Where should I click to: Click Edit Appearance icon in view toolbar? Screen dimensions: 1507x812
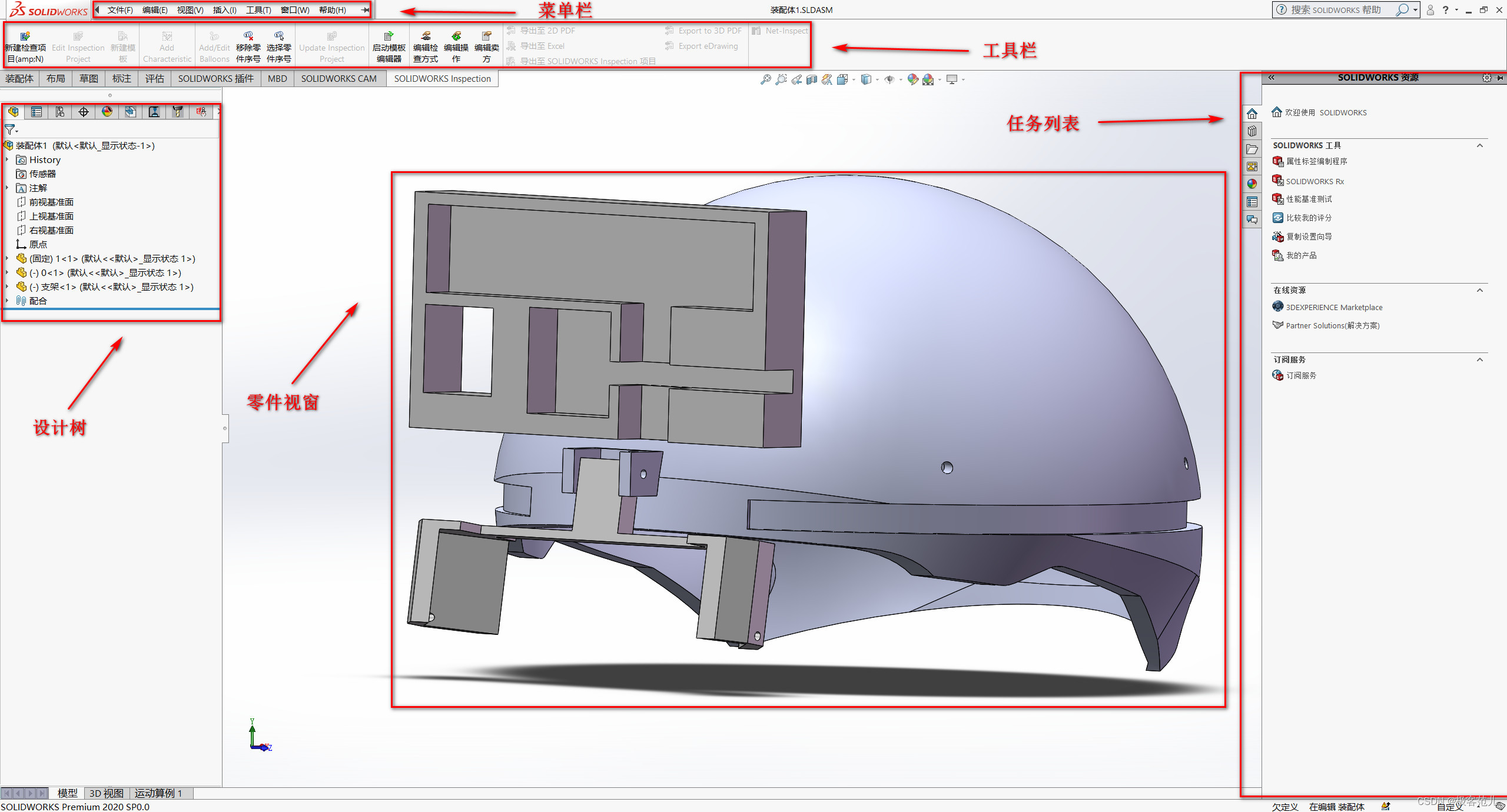click(x=912, y=79)
